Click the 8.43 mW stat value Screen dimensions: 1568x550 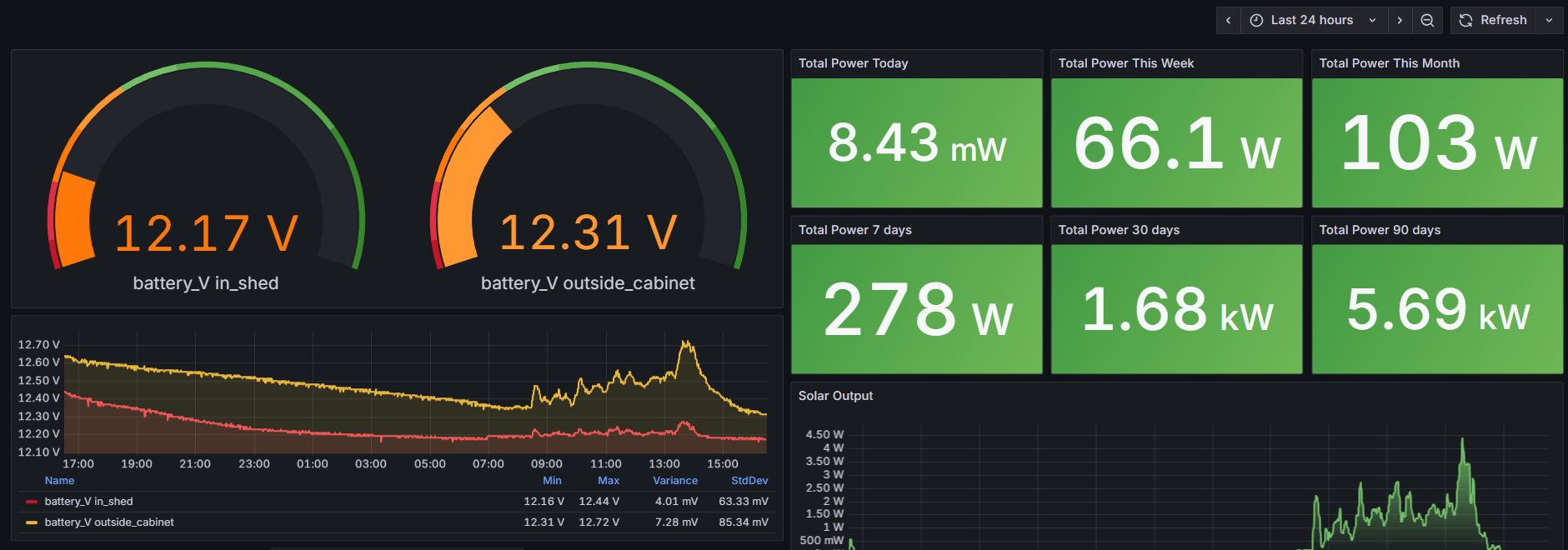pos(917,143)
